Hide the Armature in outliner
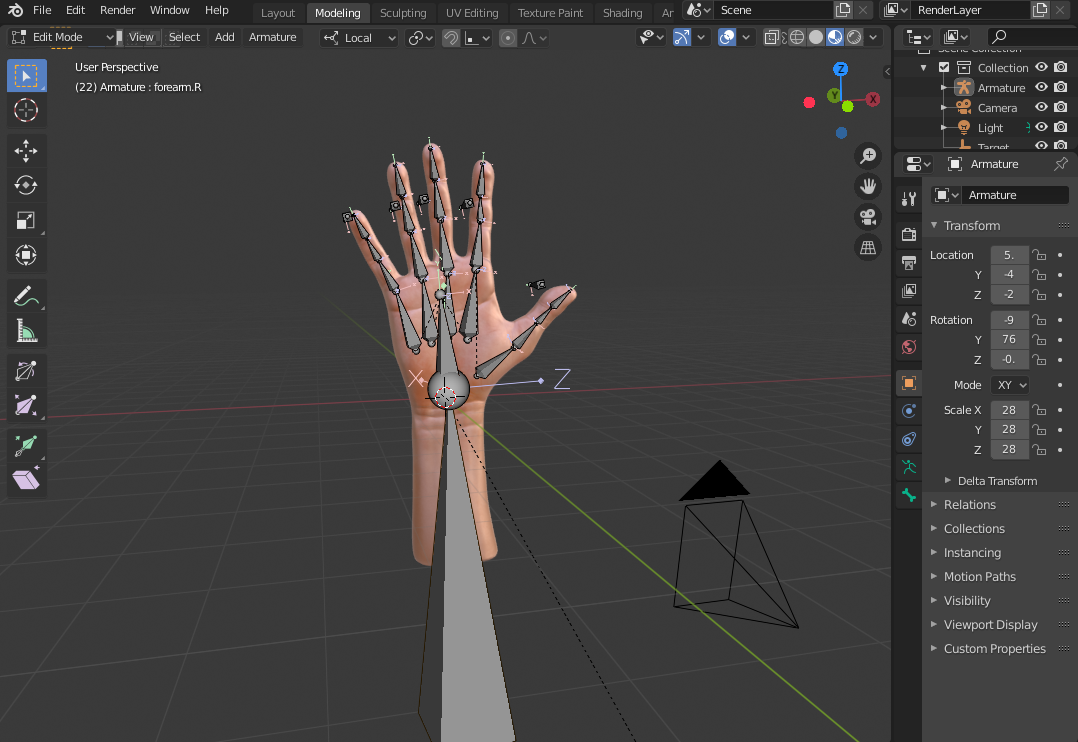 click(1041, 88)
